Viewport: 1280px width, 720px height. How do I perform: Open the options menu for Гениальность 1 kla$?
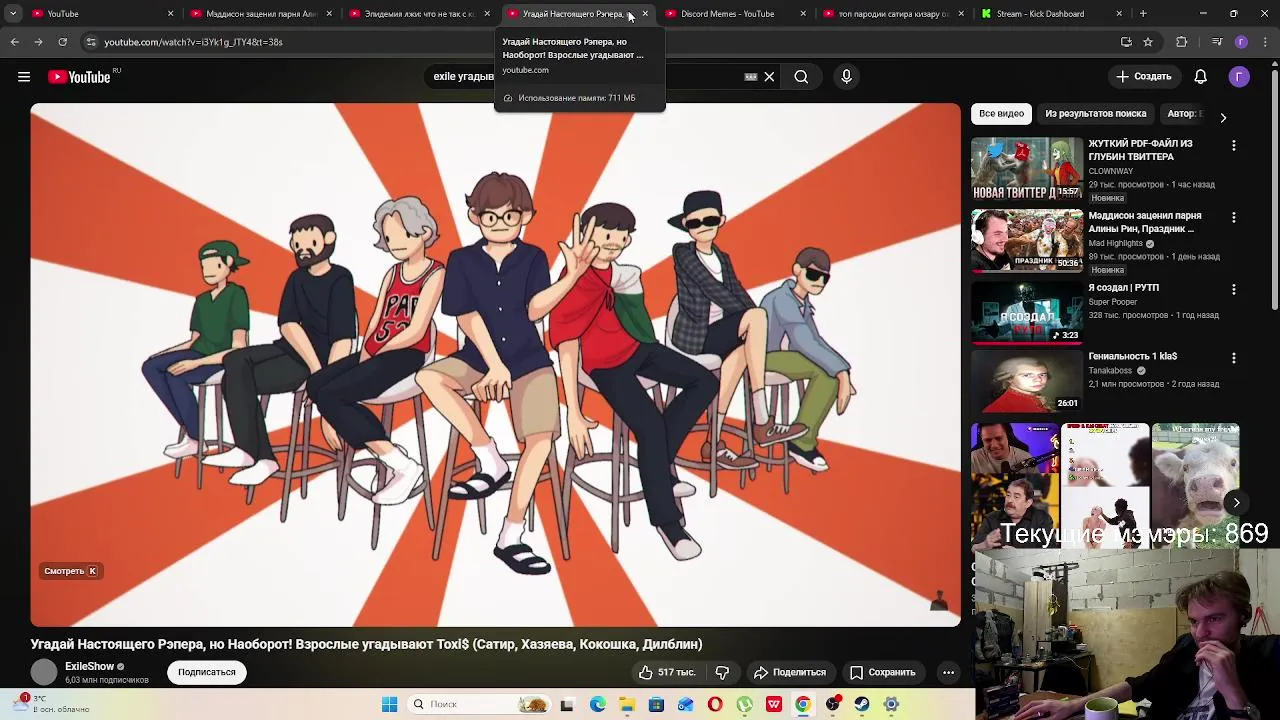point(1233,358)
